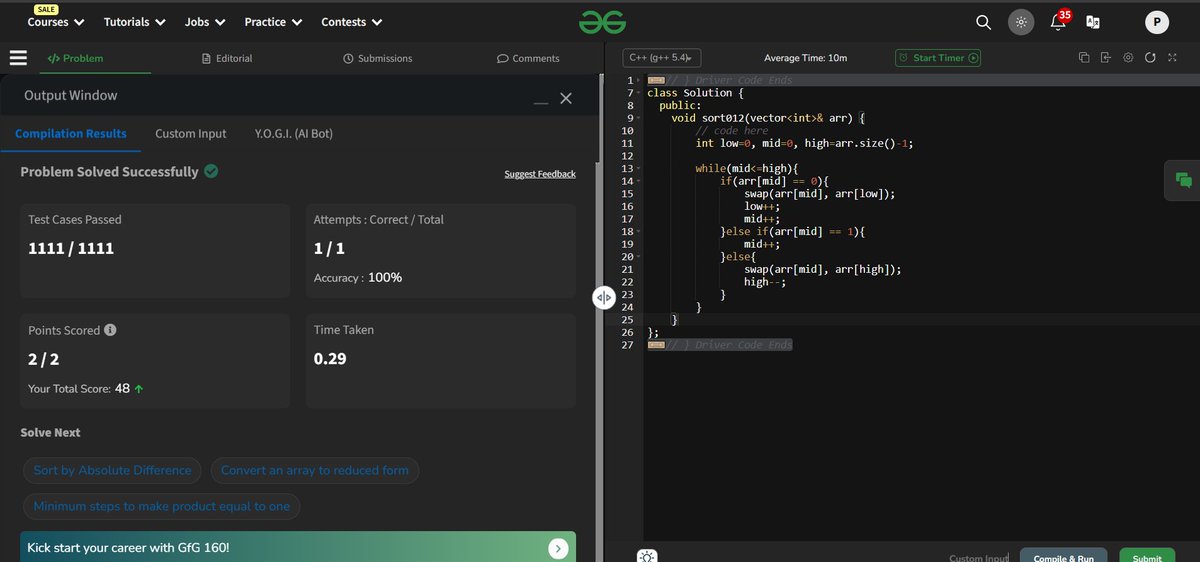Copy code using the copy icon
This screenshot has width=1200, height=562.
(x=1084, y=58)
